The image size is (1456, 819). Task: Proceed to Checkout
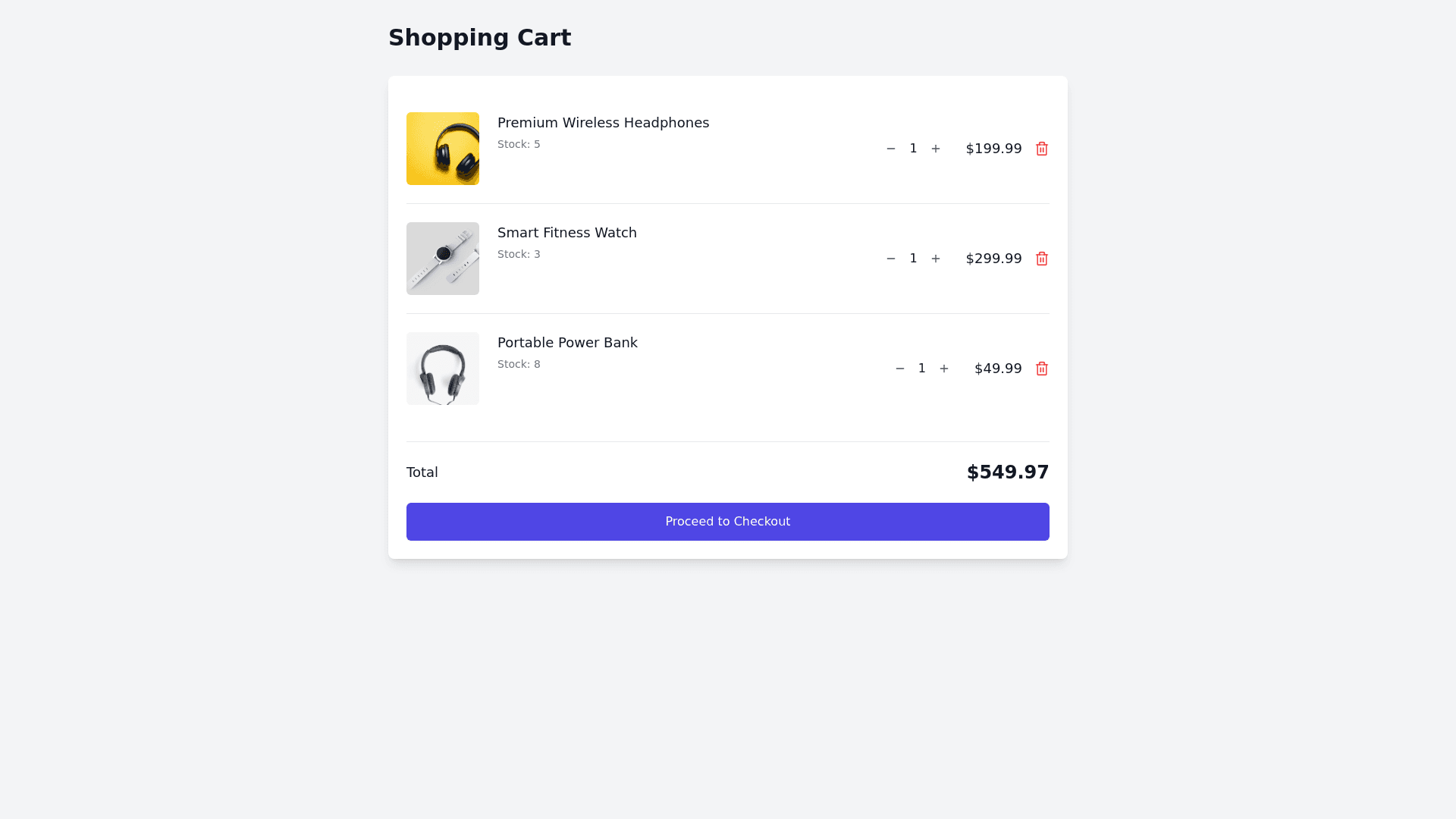(x=728, y=522)
